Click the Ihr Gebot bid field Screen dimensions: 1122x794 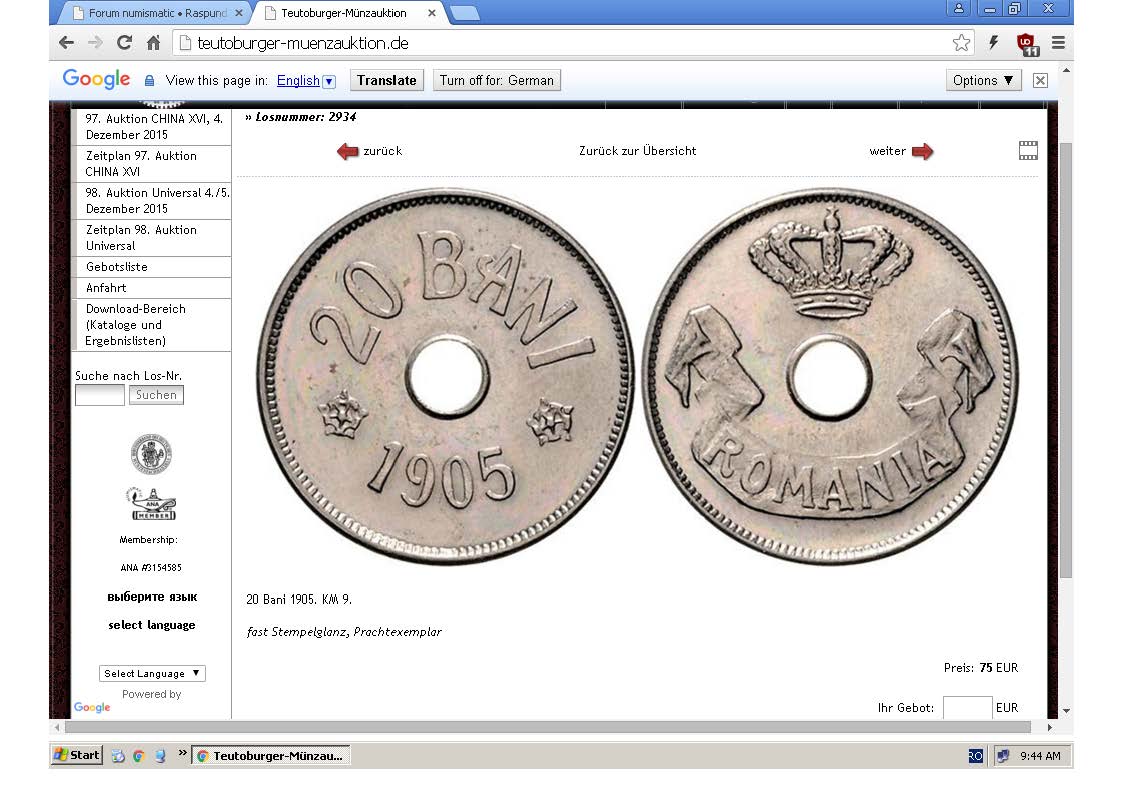click(967, 707)
